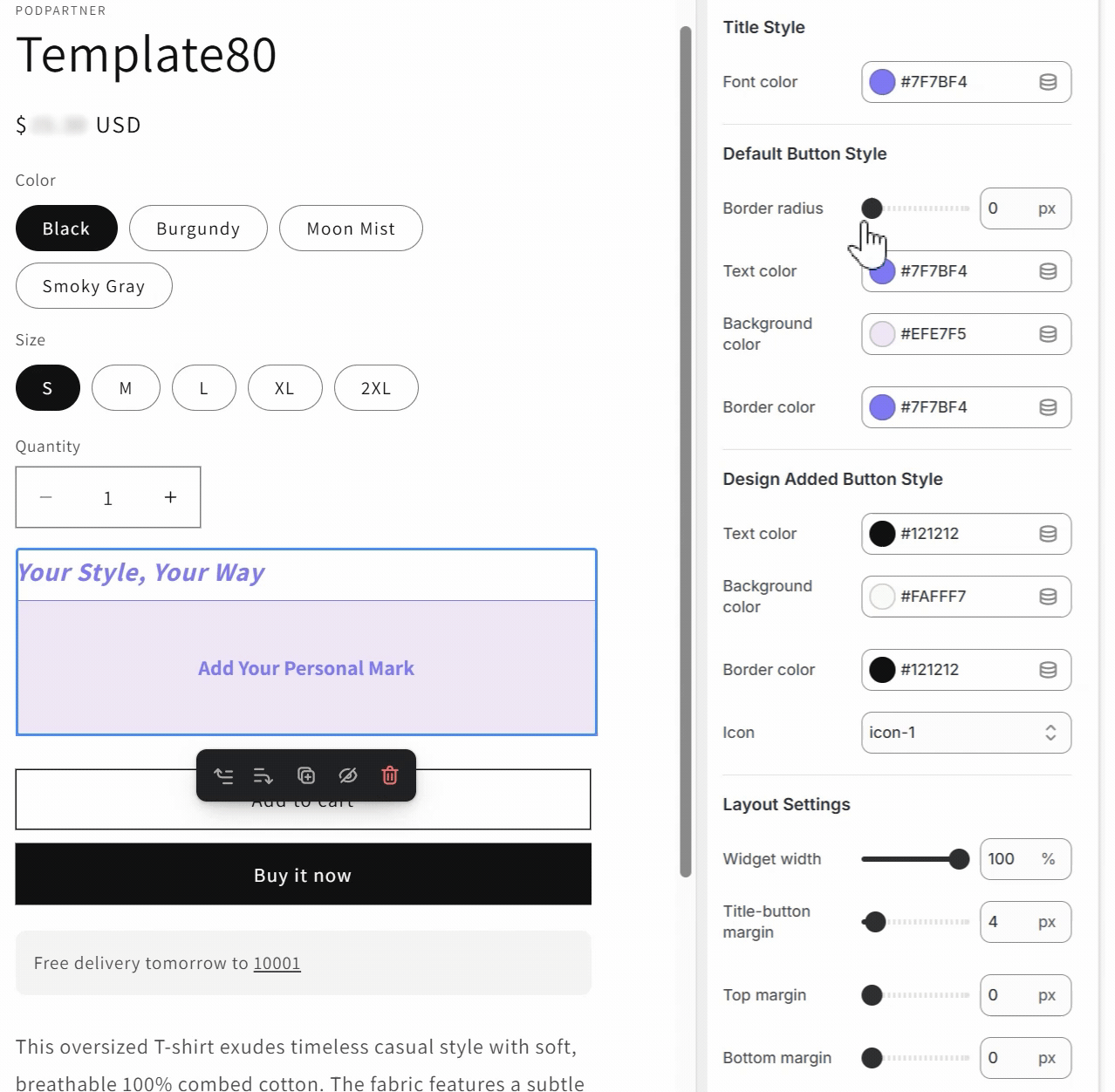
Task: Open Default Button Border color swatch #7F7BF4
Action: click(882, 407)
